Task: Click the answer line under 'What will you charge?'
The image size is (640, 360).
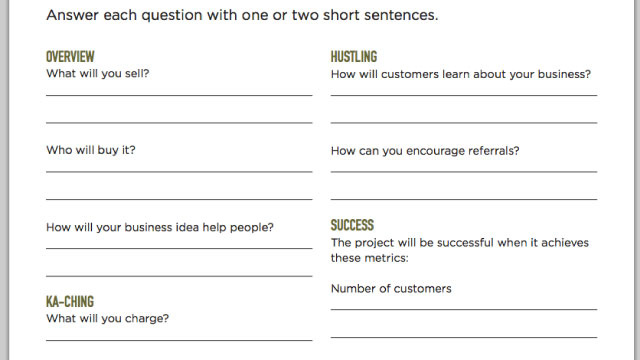Action: (x=179, y=340)
